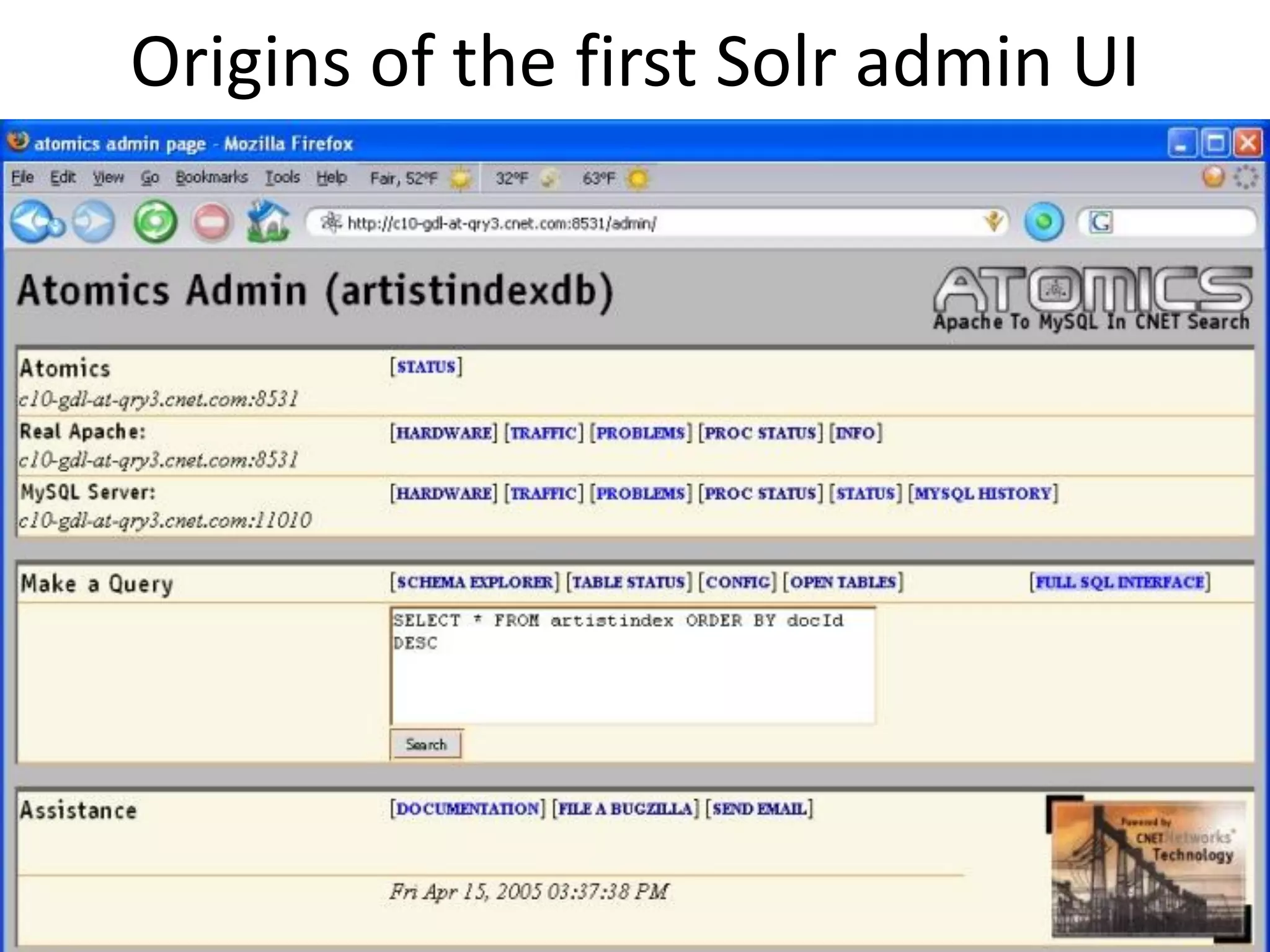The image size is (1270, 952).
Task: Open PROBLEMS link in MySQL Server row
Action: click(641, 493)
